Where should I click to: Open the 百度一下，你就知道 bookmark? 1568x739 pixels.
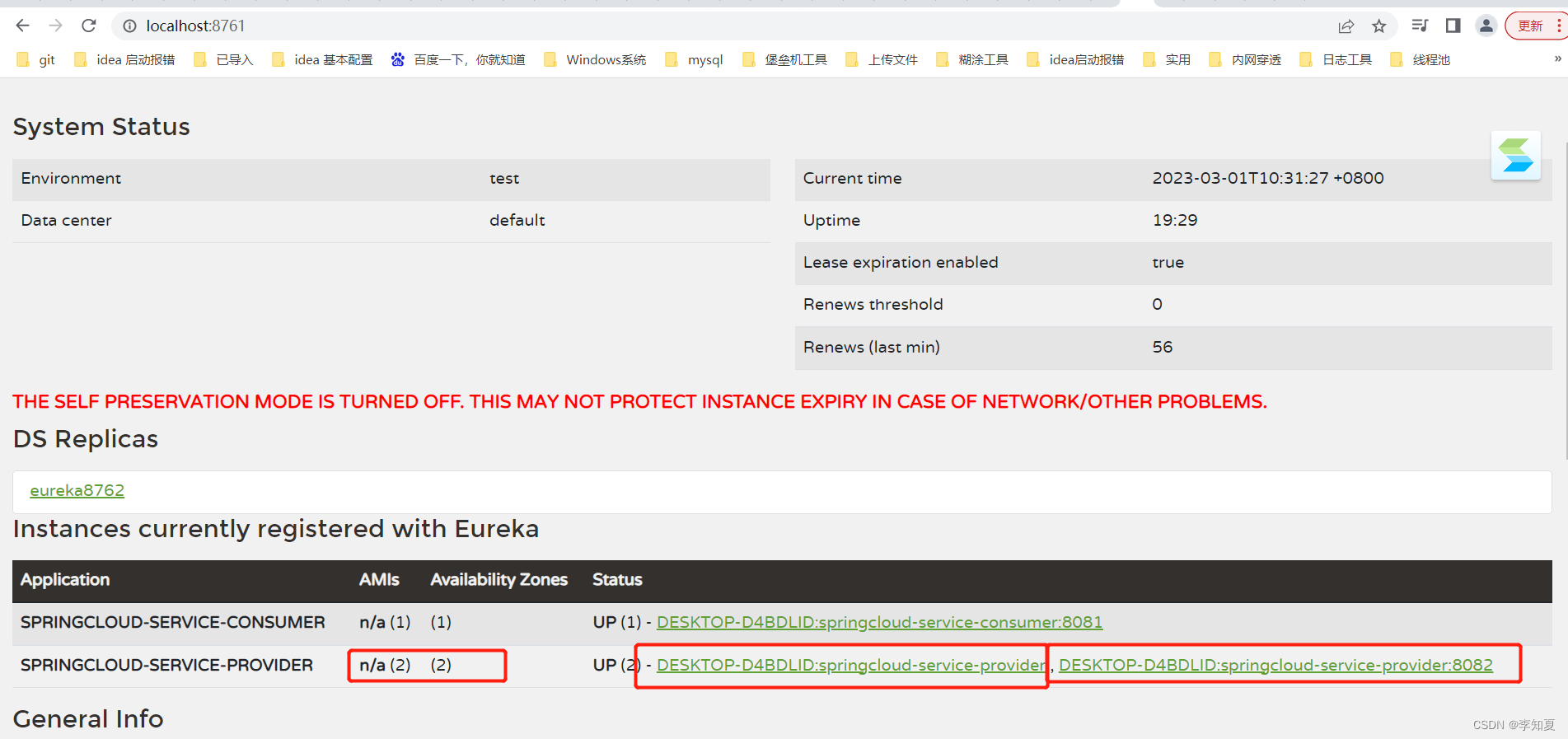tap(458, 59)
